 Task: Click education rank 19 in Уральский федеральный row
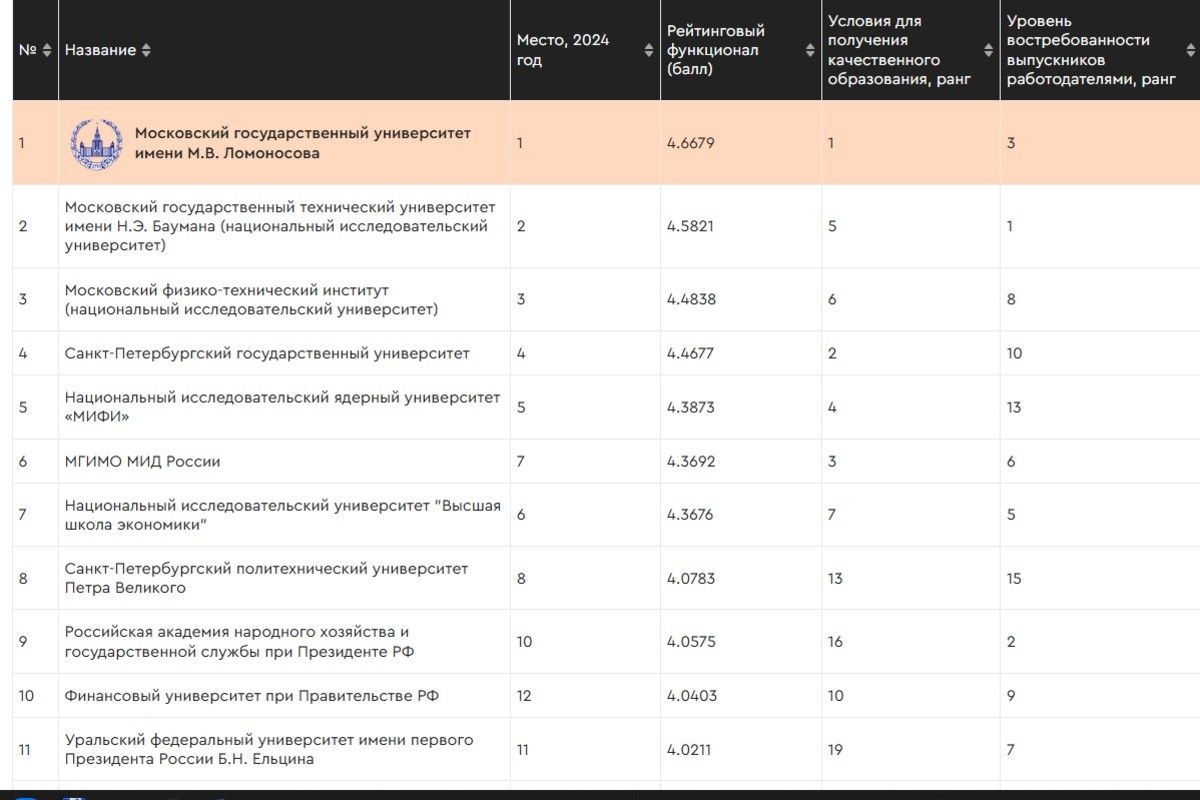(836, 749)
